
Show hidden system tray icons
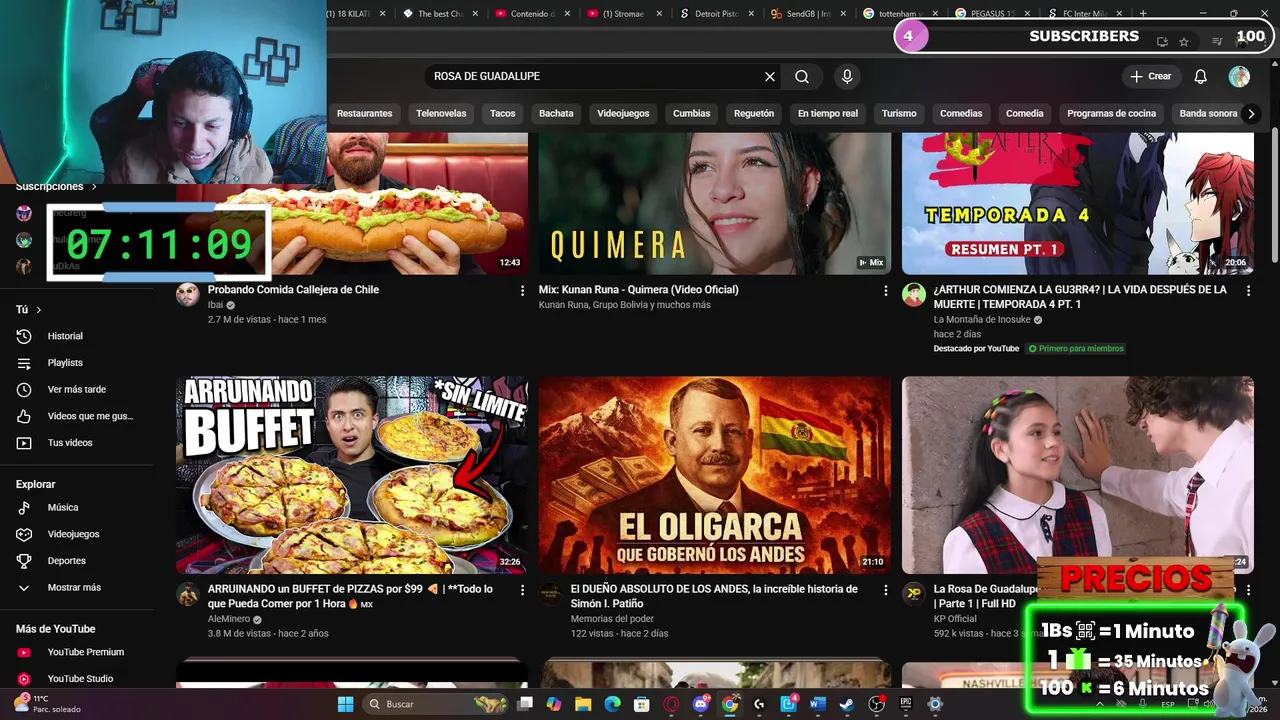[1099, 704]
